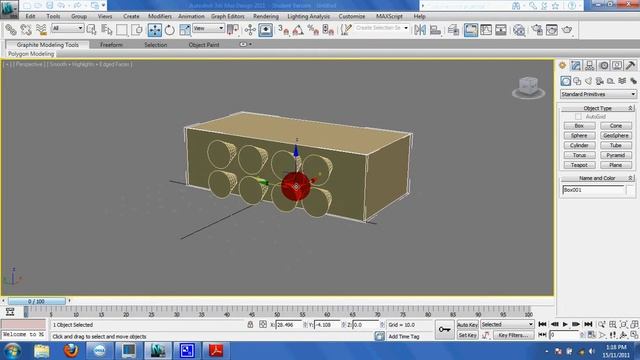
Task: Open the MAXScript menu
Action: point(389,16)
